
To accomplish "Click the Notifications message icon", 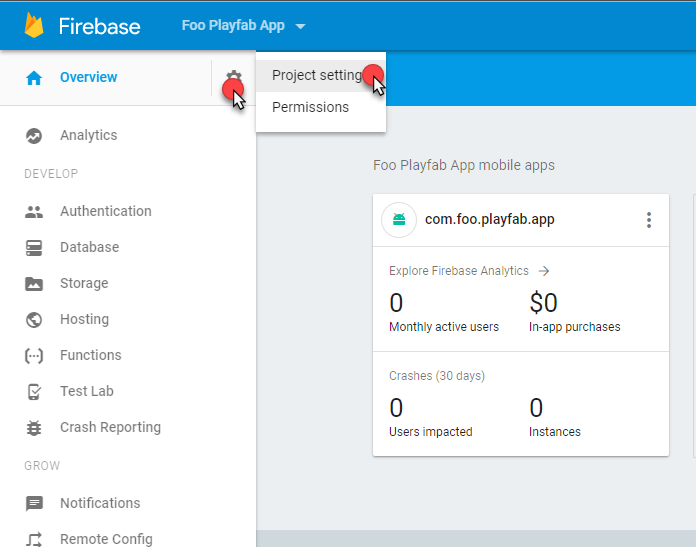I will [x=34, y=503].
